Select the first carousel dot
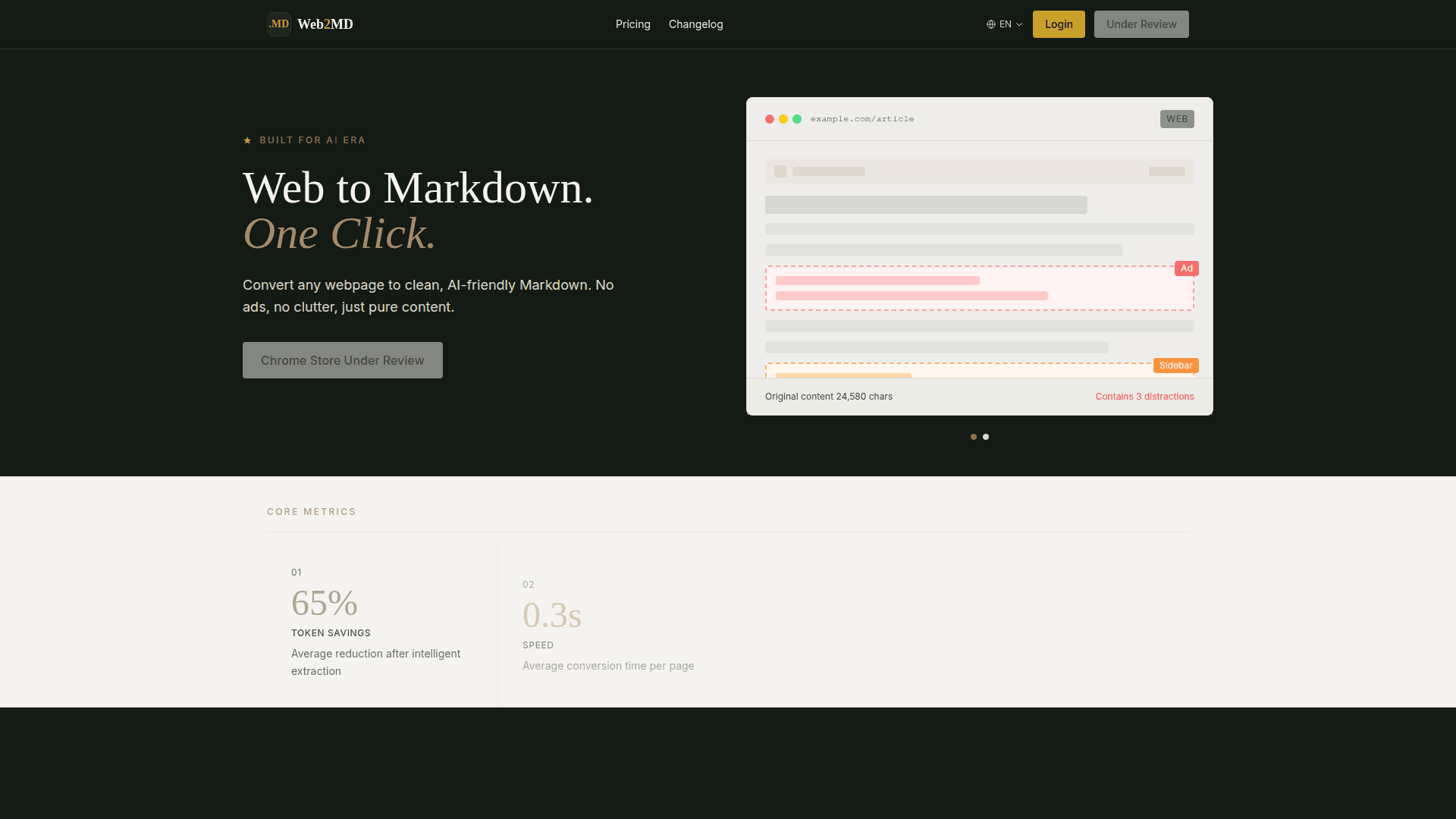 [x=974, y=437]
